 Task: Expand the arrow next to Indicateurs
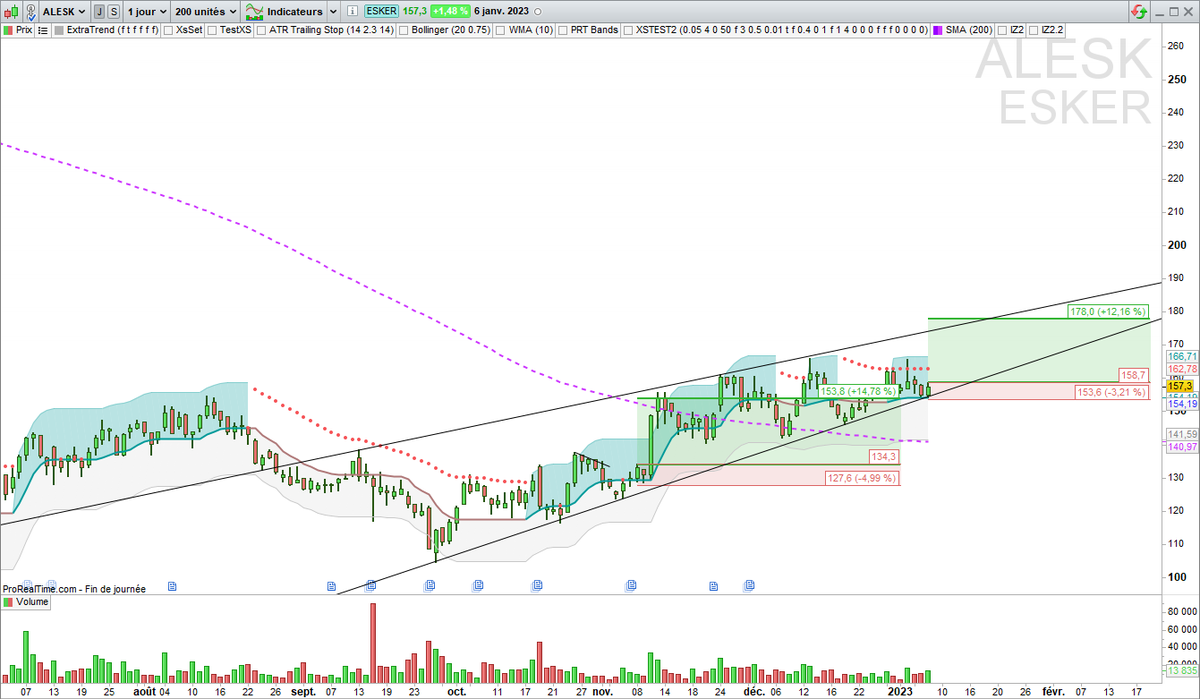333,12
